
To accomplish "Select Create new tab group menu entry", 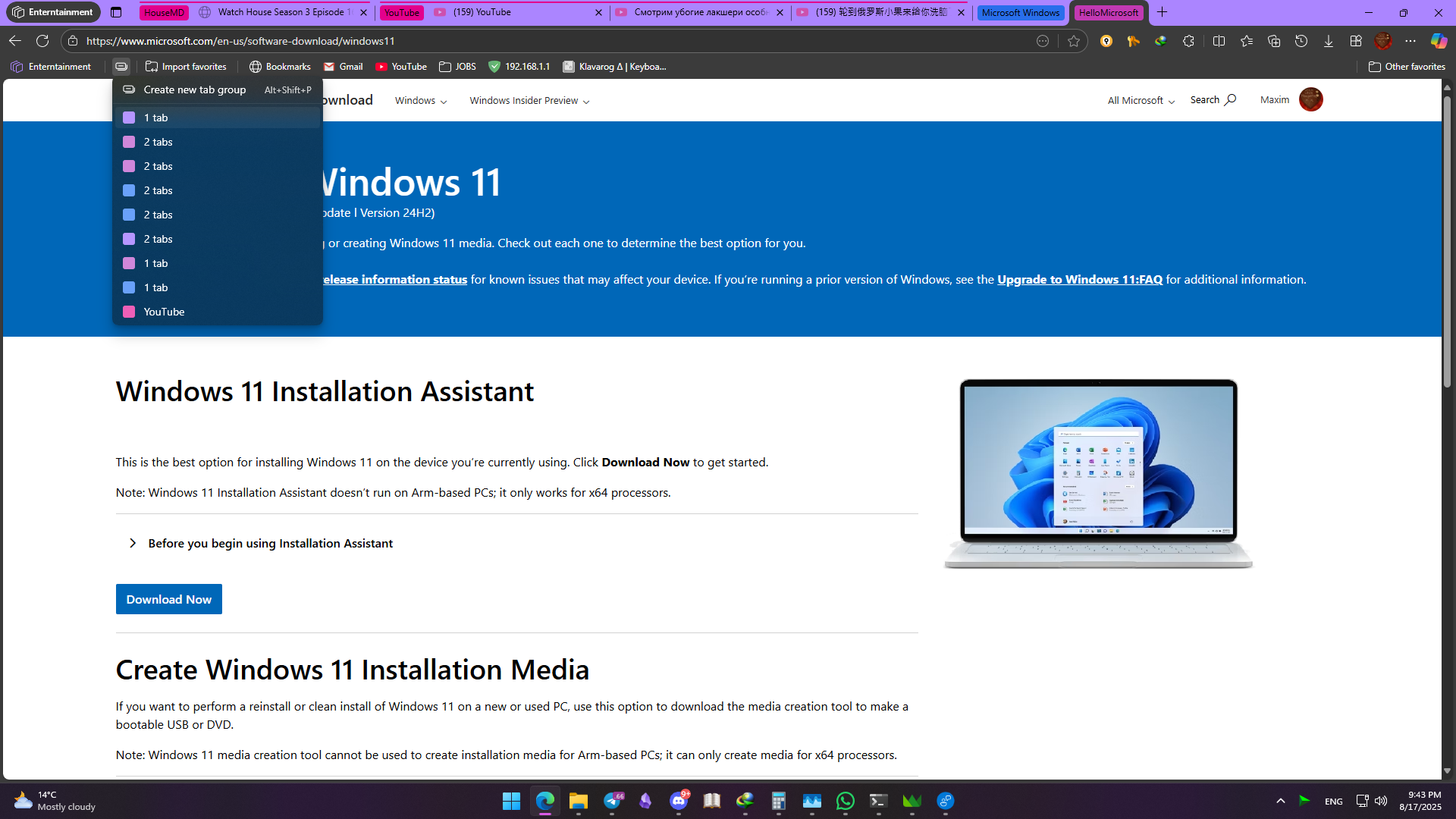I will (x=194, y=89).
